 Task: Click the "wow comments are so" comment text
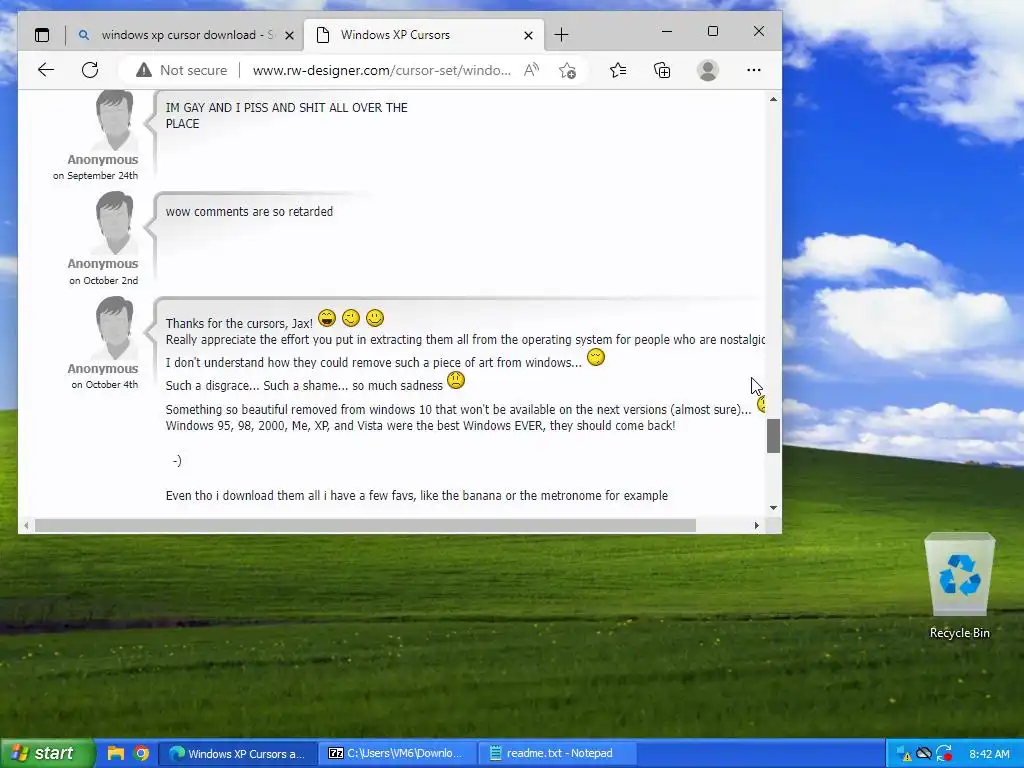tap(249, 212)
